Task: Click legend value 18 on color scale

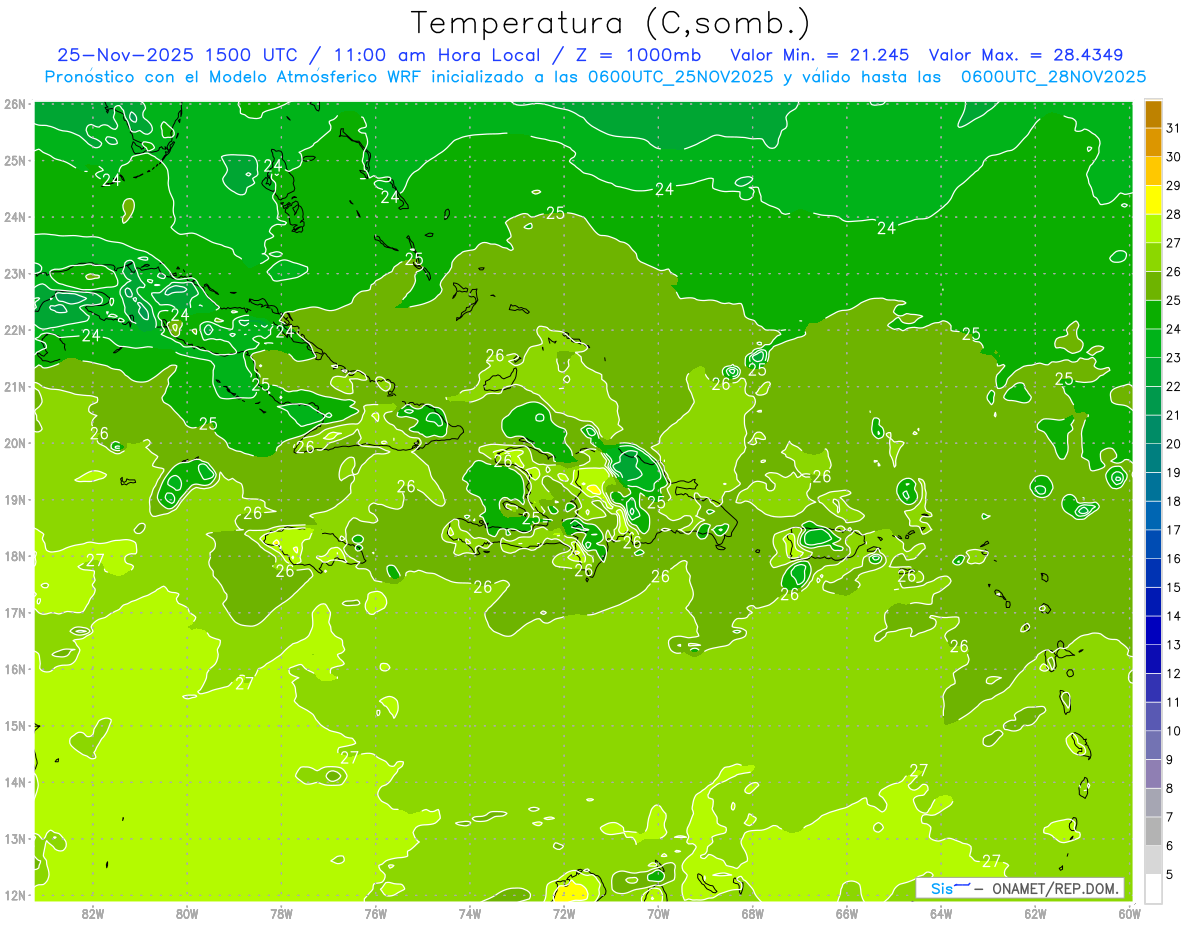Action: [x=1174, y=501]
